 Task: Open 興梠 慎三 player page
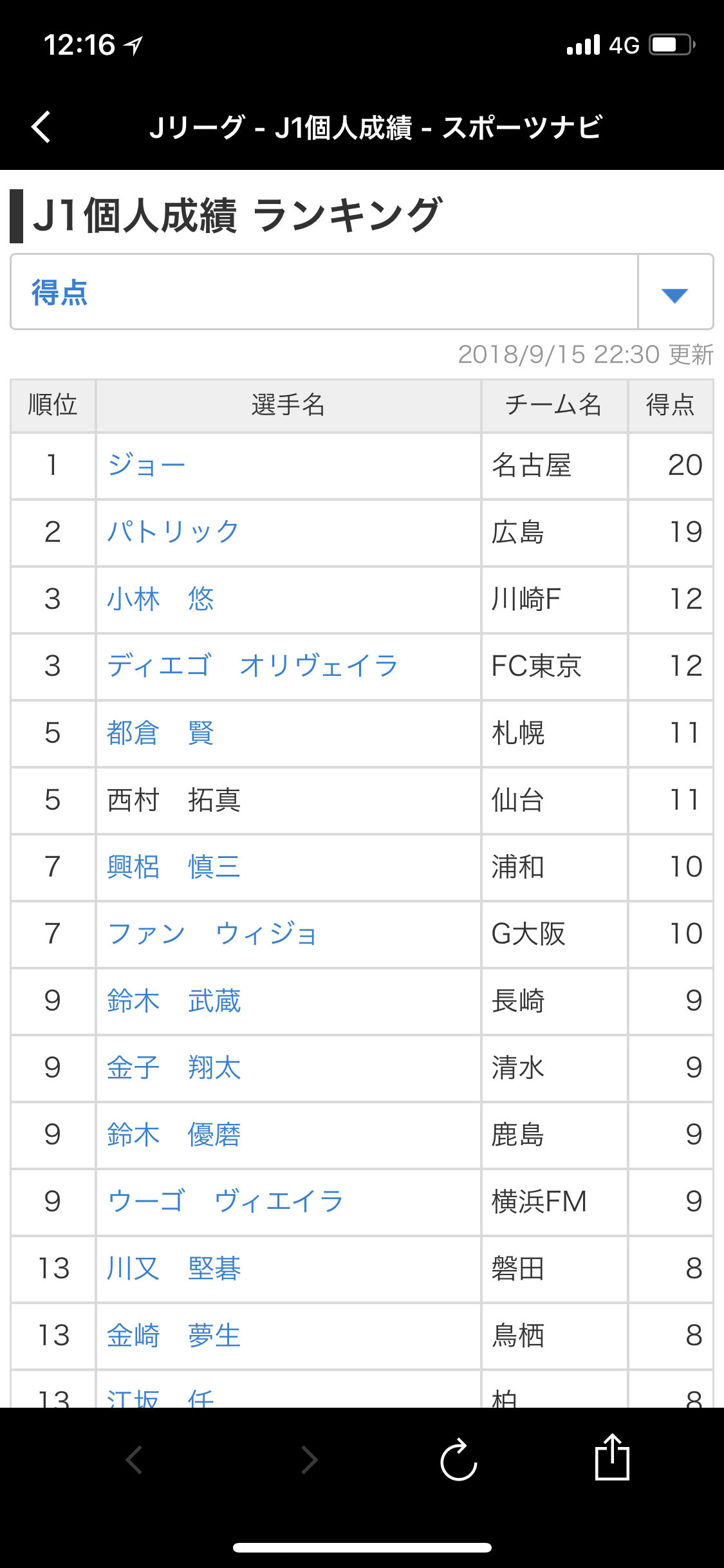tap(174, 867)
